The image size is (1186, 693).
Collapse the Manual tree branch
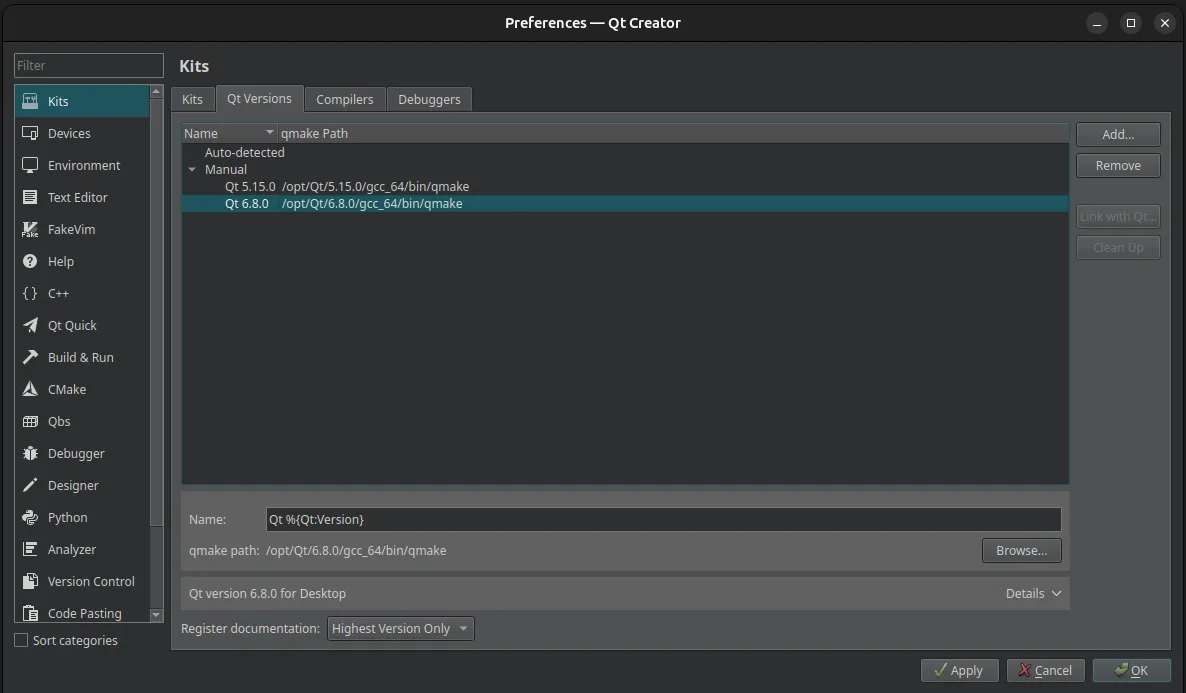pyautogui.click(x=192, y=169)
